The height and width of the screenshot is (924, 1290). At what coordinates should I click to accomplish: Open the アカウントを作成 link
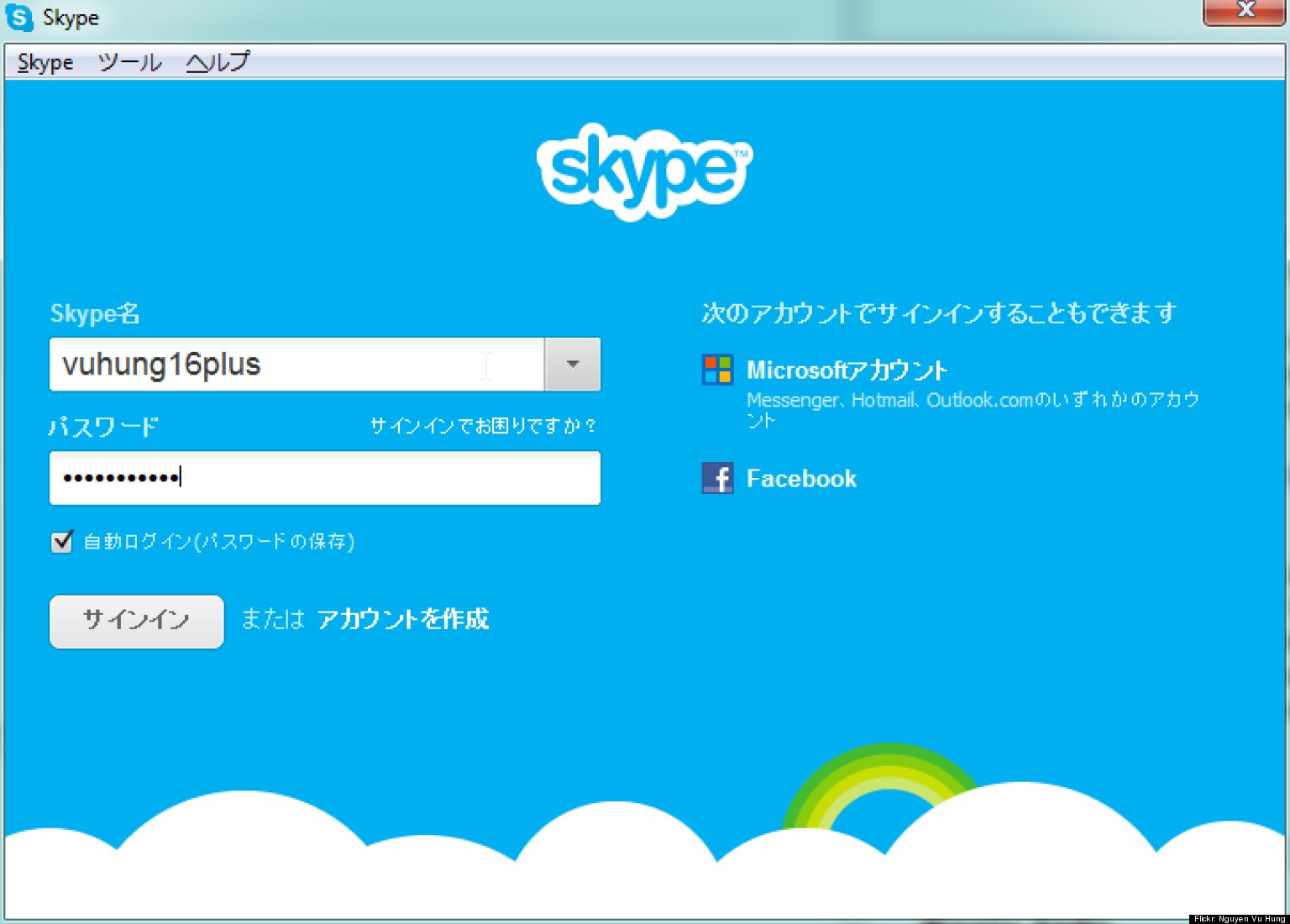(403, 619)
